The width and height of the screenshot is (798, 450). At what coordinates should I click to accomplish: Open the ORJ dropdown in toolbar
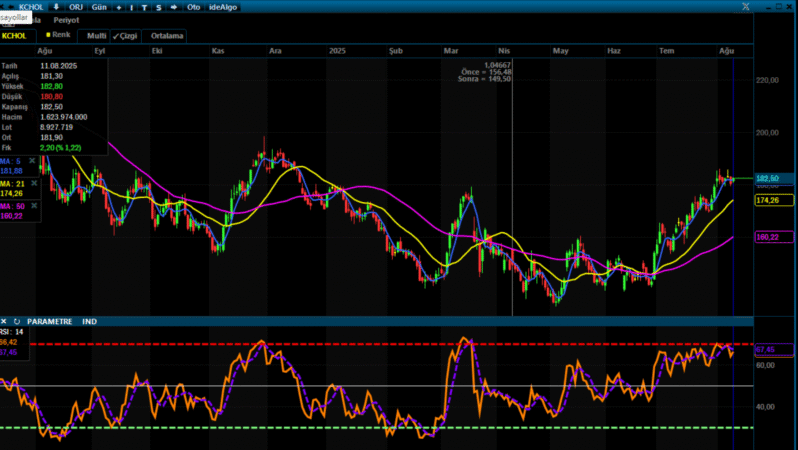[76, 6]
